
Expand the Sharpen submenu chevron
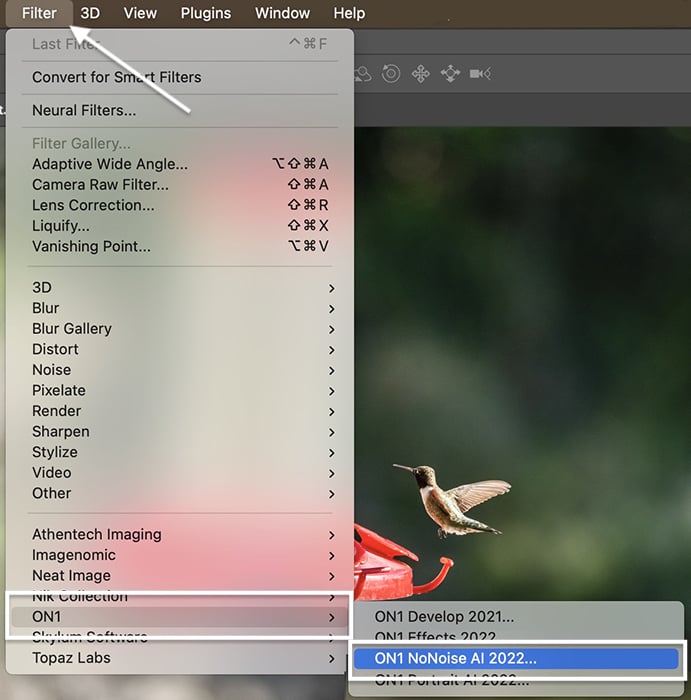click(x=332, y=432)
